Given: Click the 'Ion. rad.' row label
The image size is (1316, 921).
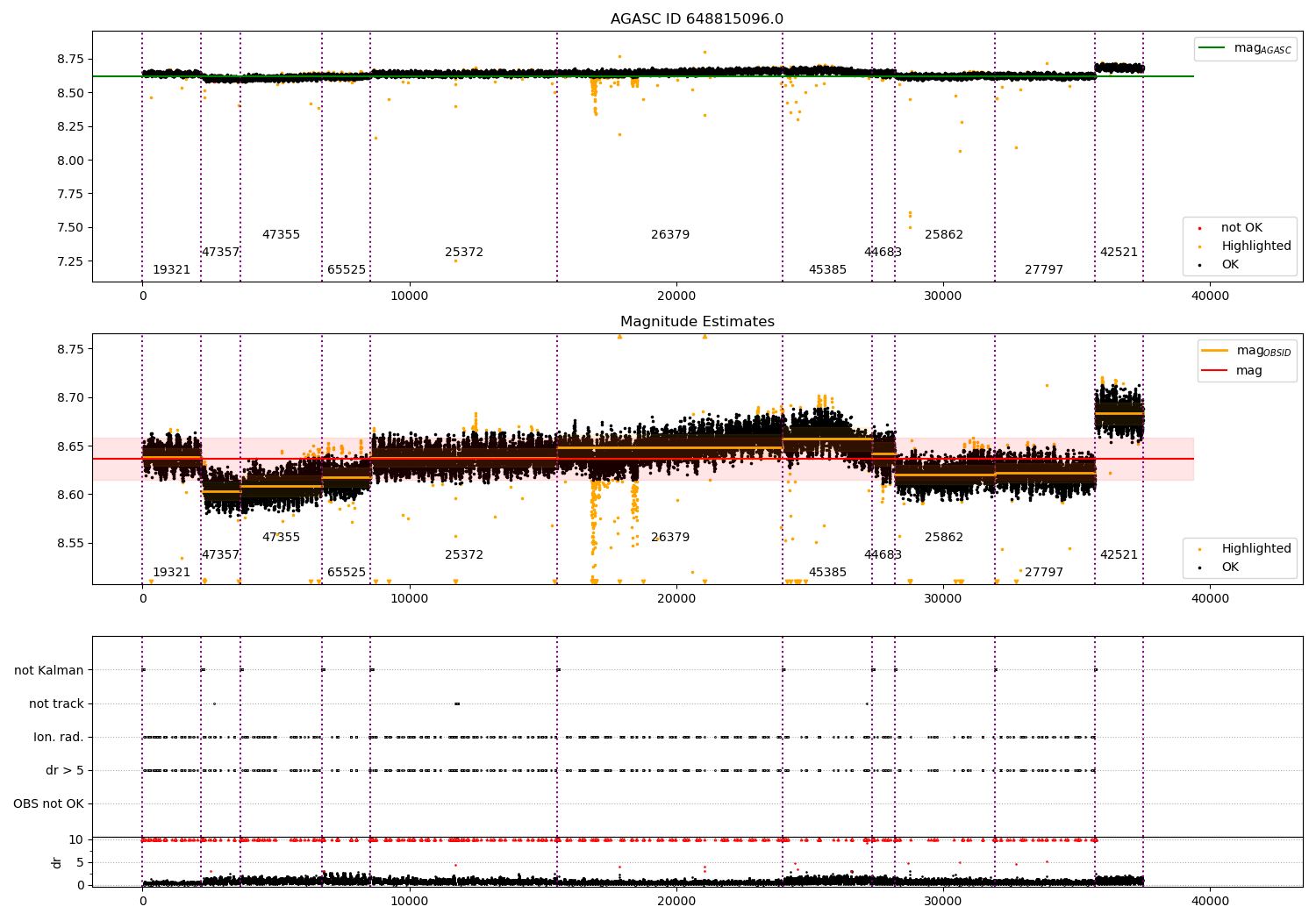Looking at the screenshot, I should click(x=59, y=737).
